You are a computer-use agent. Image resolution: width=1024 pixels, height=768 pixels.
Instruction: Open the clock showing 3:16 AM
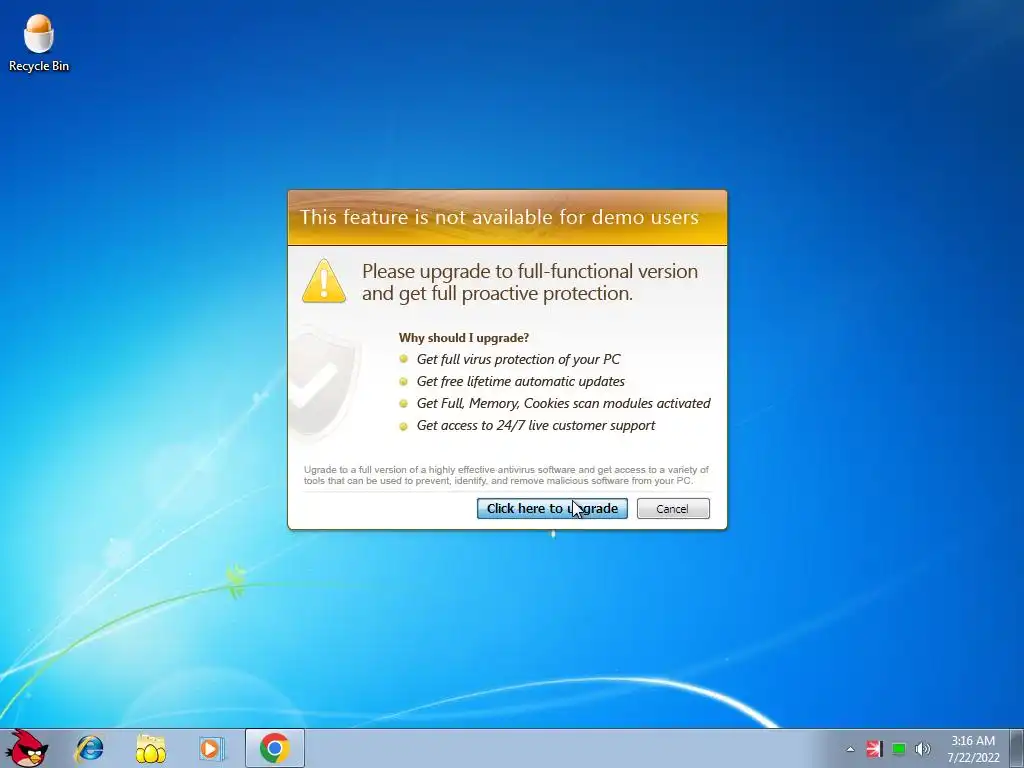(973, 749)
